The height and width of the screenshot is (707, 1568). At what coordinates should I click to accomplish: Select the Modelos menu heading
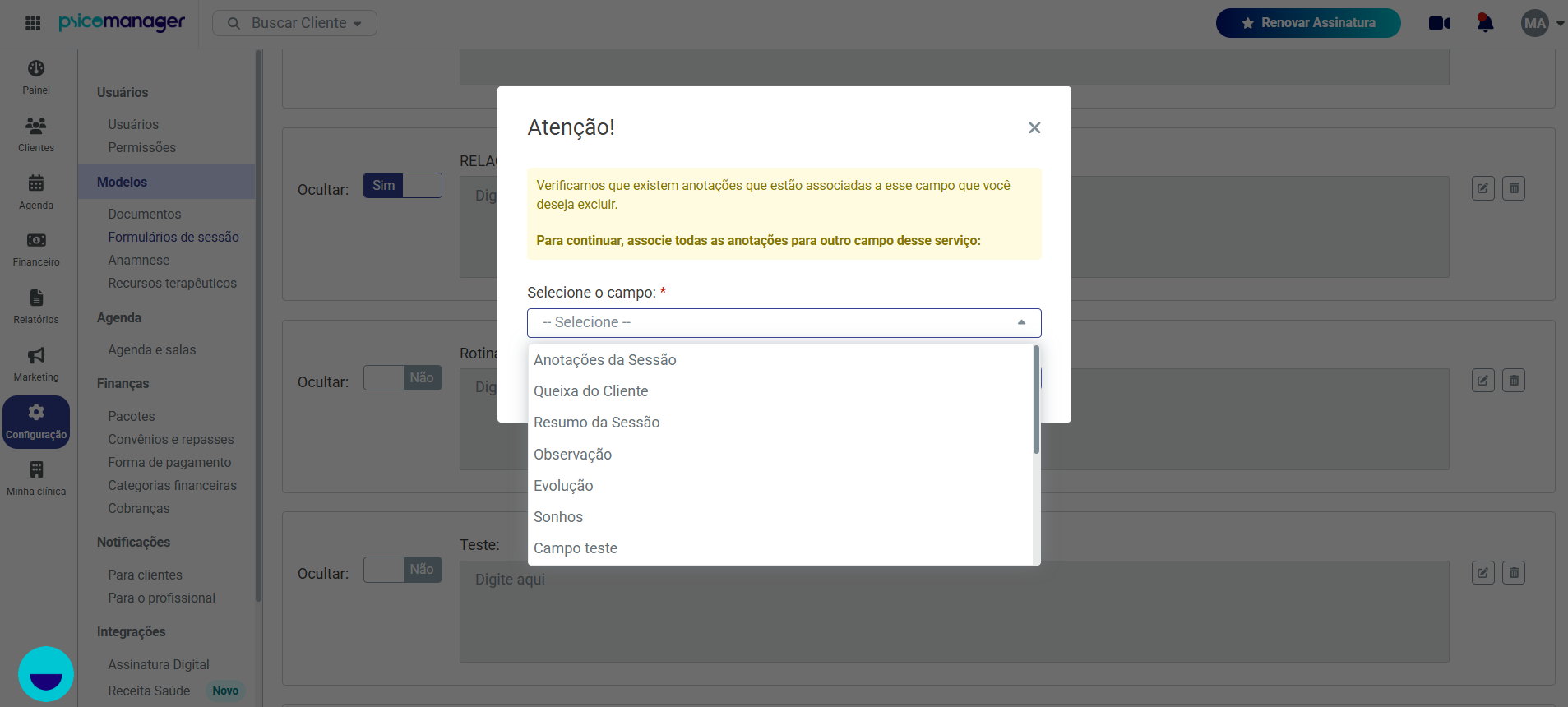pos(166,182)
